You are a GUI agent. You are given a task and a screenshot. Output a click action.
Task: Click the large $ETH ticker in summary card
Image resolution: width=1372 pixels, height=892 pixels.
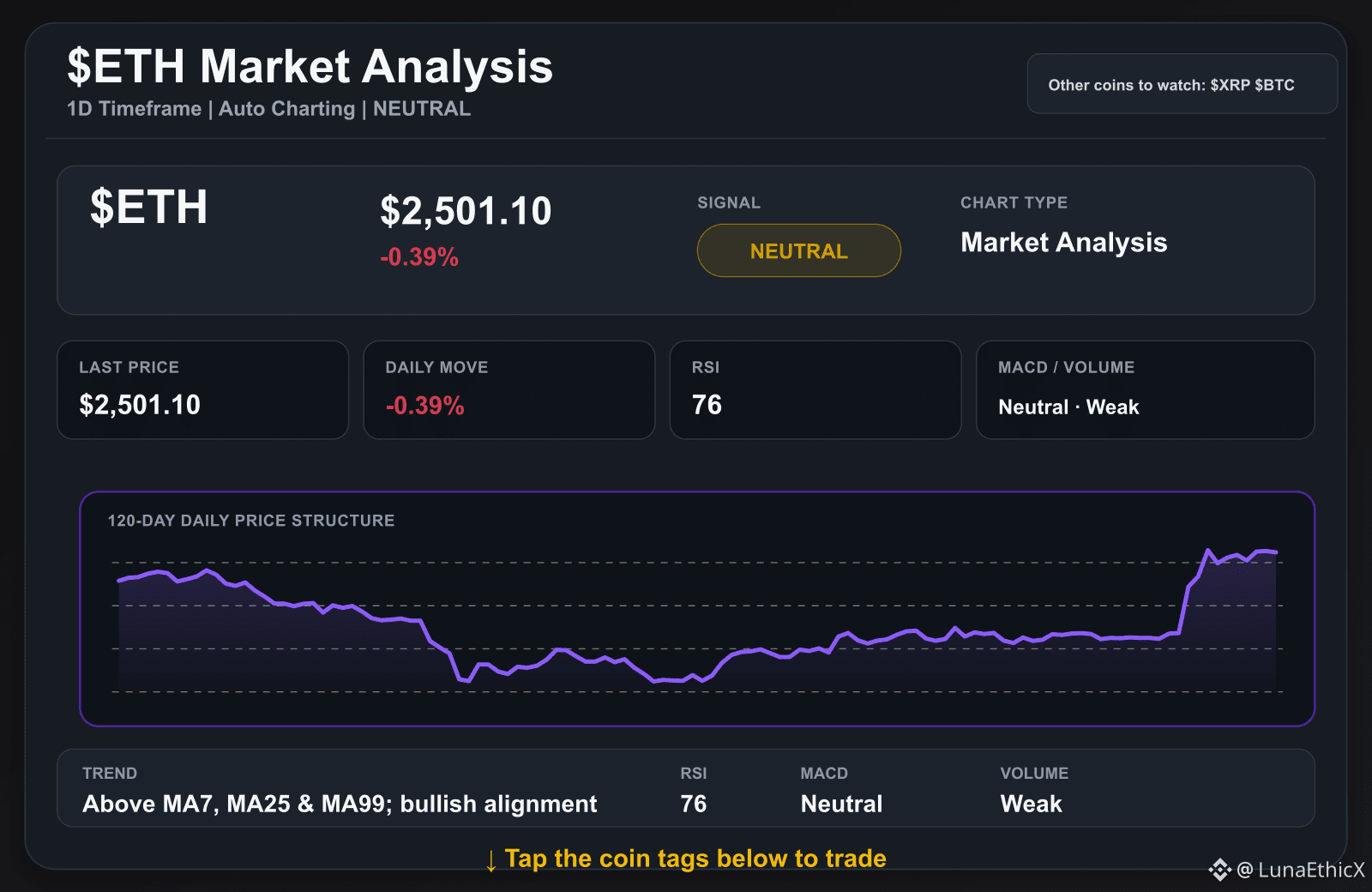(x=148, y=207)
